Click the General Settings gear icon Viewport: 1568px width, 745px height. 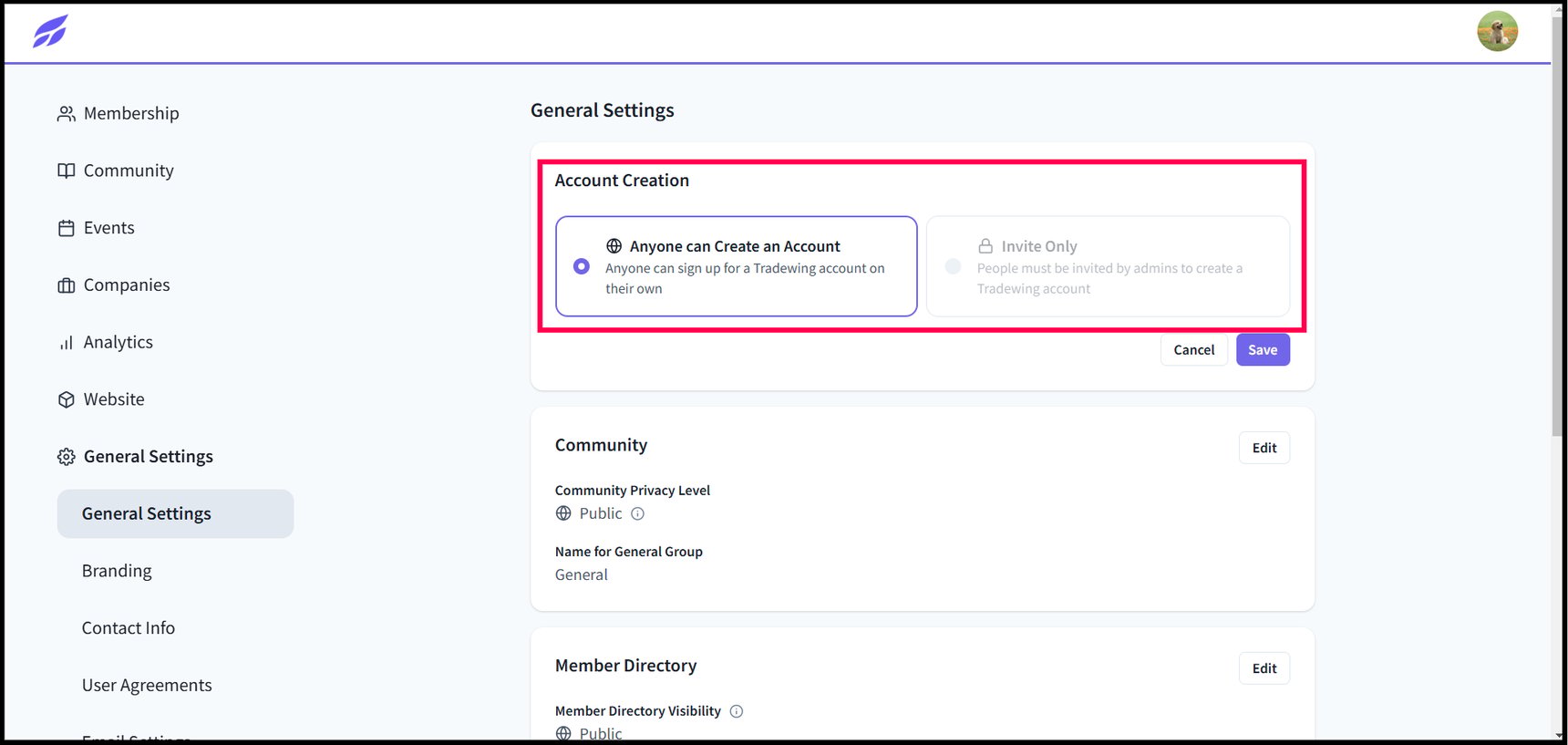tap(67, 457)
